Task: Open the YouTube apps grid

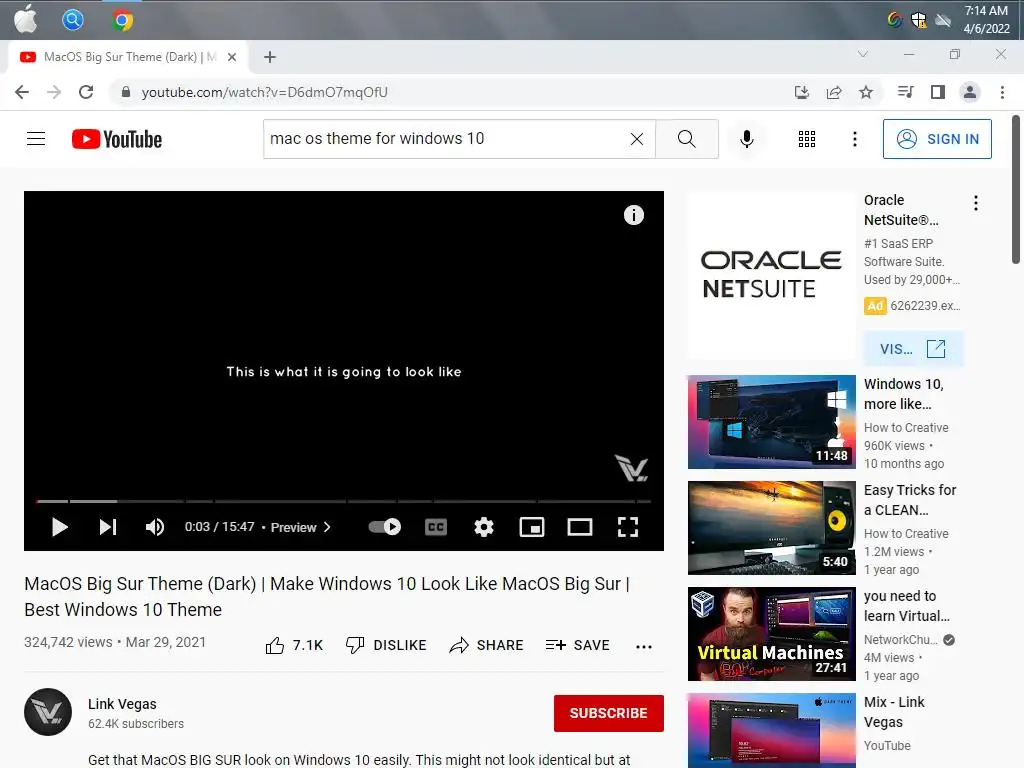Action: [807, 138]
